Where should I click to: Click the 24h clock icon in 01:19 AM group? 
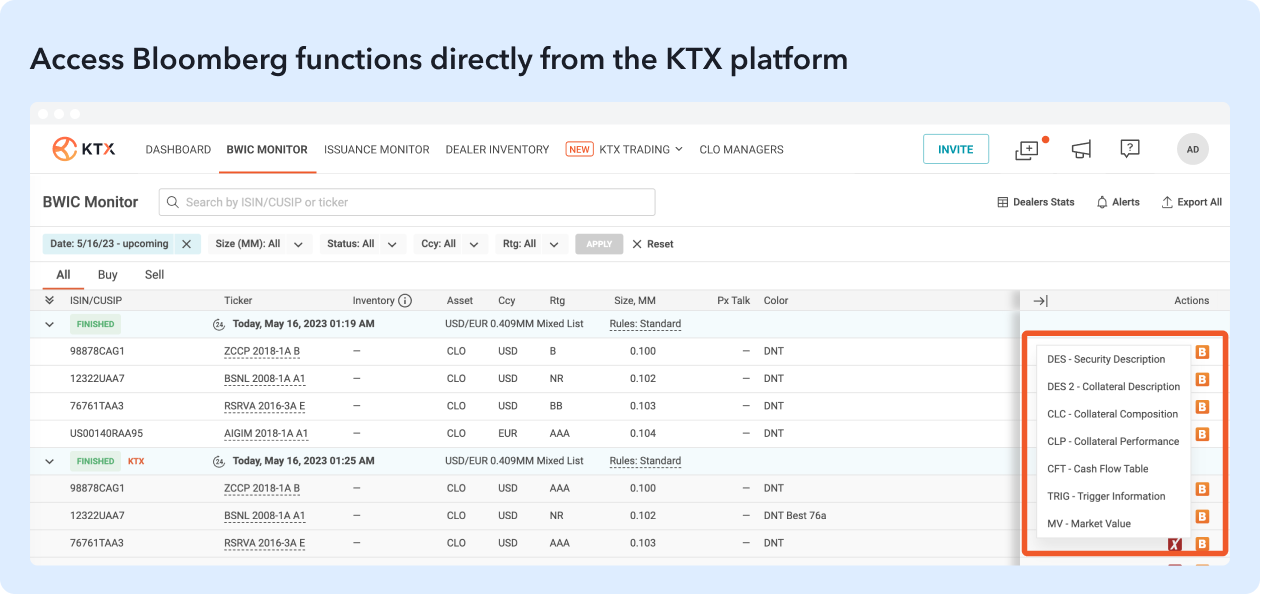(219, 324)
